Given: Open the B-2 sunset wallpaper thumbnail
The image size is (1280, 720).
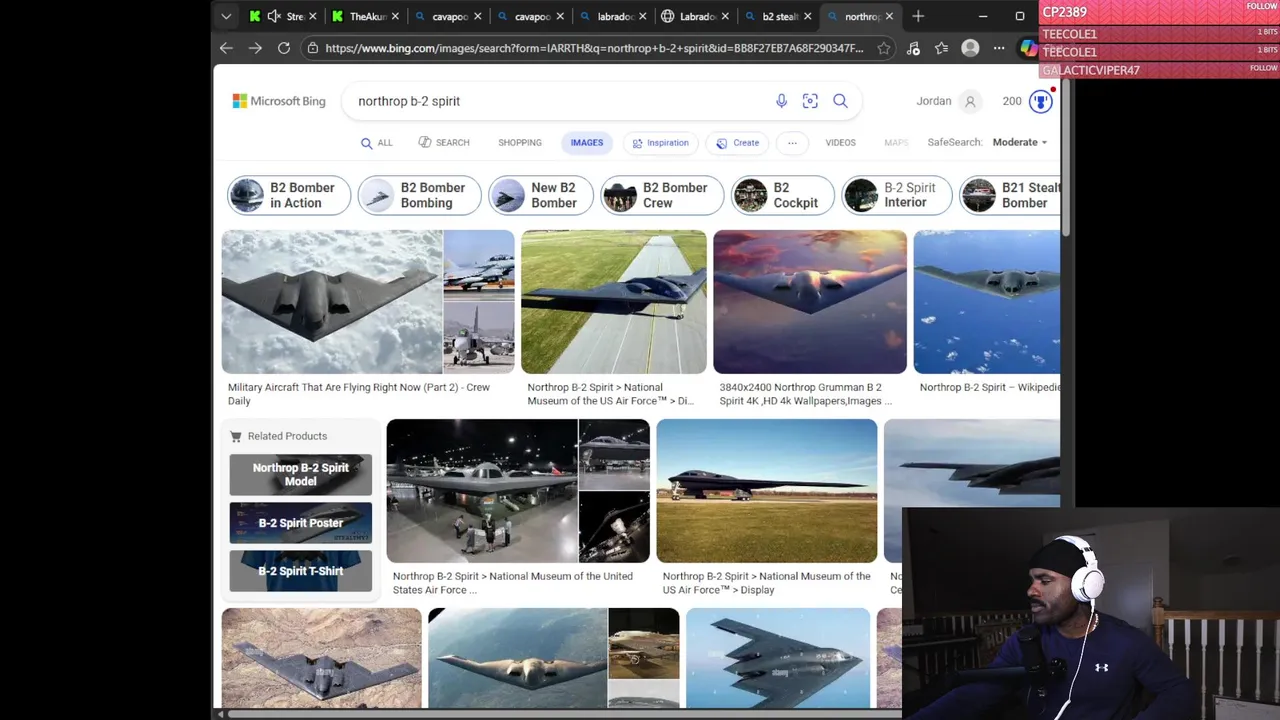Looking at the screenshot, I should (810, 302).
